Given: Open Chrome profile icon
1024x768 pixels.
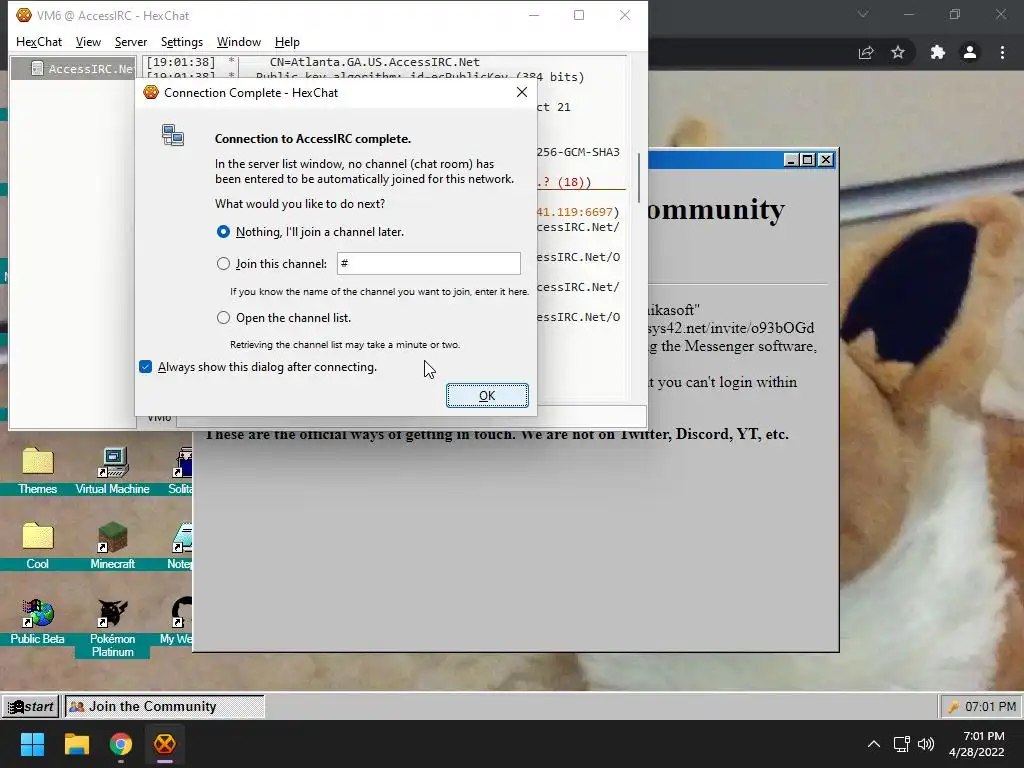Looking at the screenshot, I should [970, 52].
